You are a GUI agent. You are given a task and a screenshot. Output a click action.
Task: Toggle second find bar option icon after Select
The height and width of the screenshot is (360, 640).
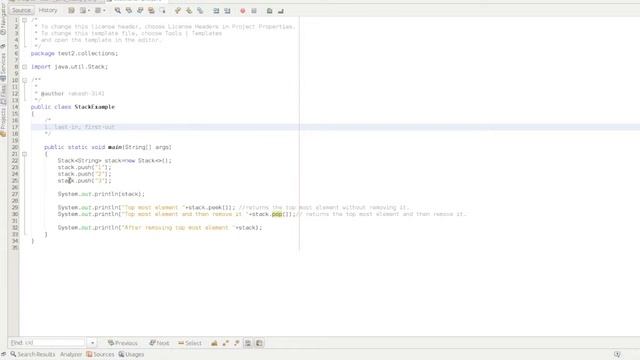(x=225, y=343)
